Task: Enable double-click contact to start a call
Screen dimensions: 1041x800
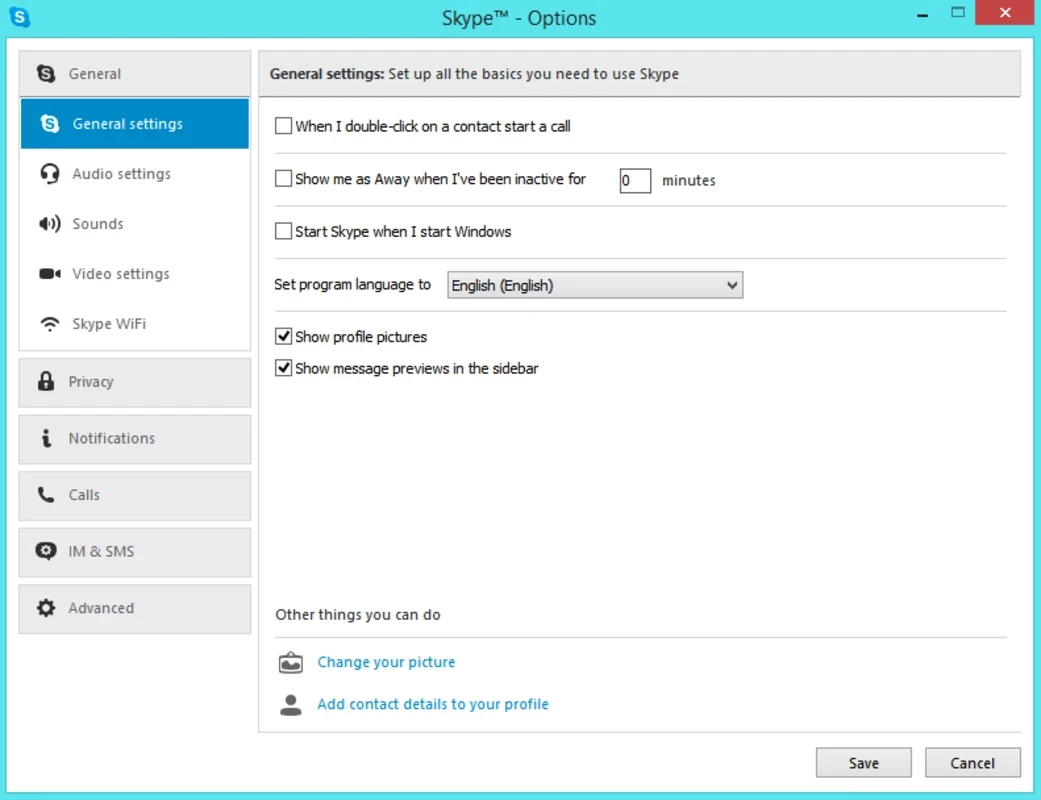Action: point(283,127)
